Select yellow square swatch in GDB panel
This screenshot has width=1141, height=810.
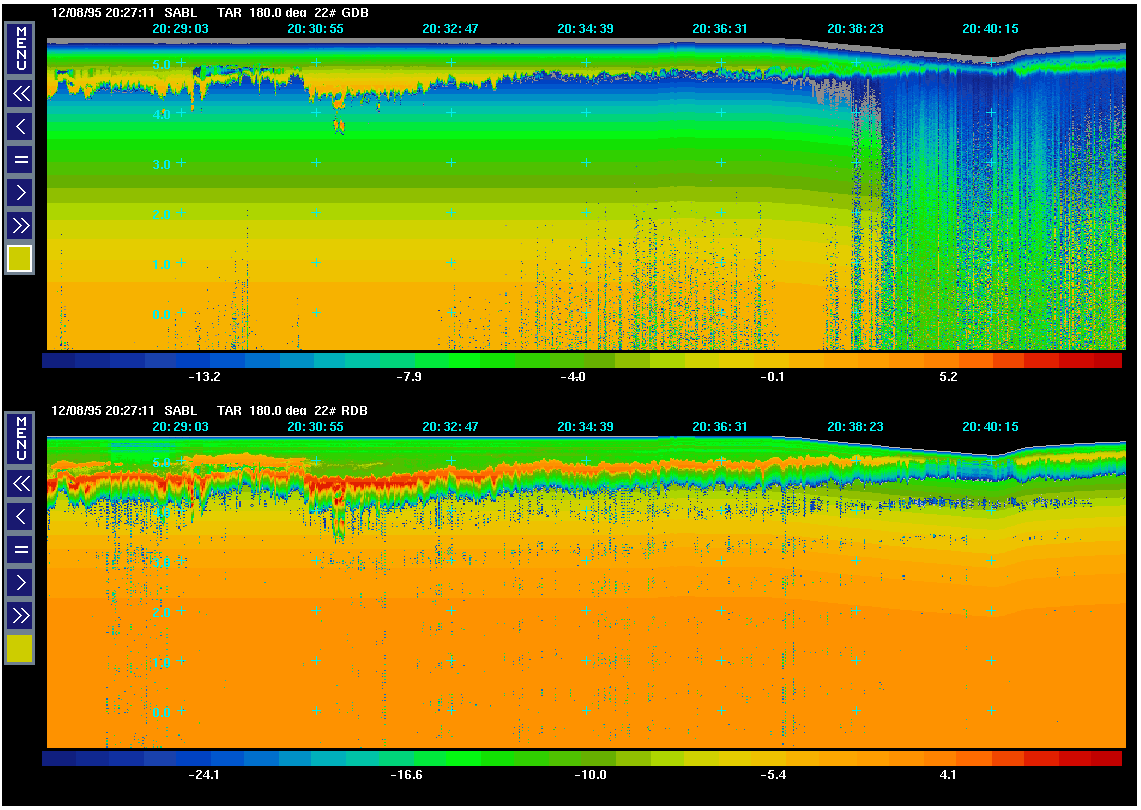(20, 259)
